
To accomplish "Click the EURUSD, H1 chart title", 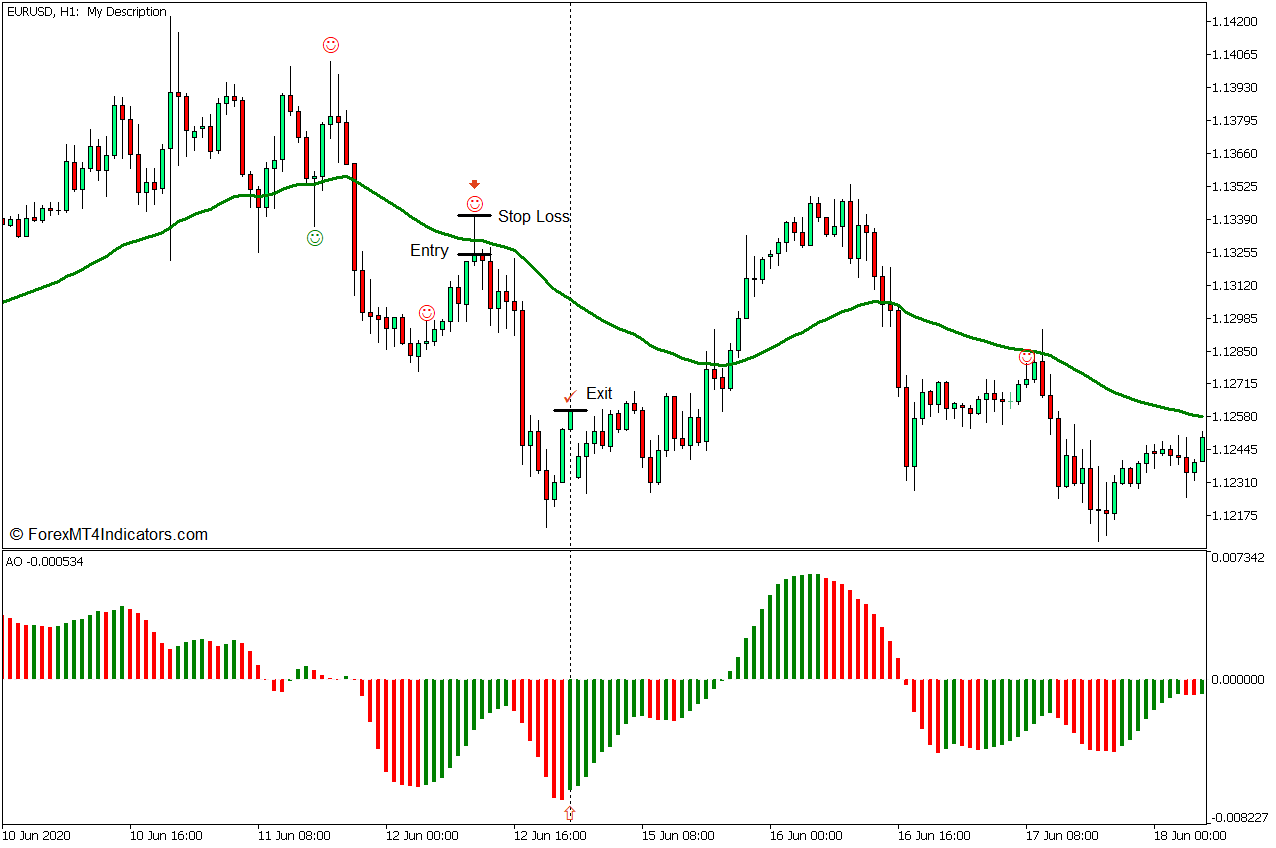I will pyautogui.click(x=87, y=12).
